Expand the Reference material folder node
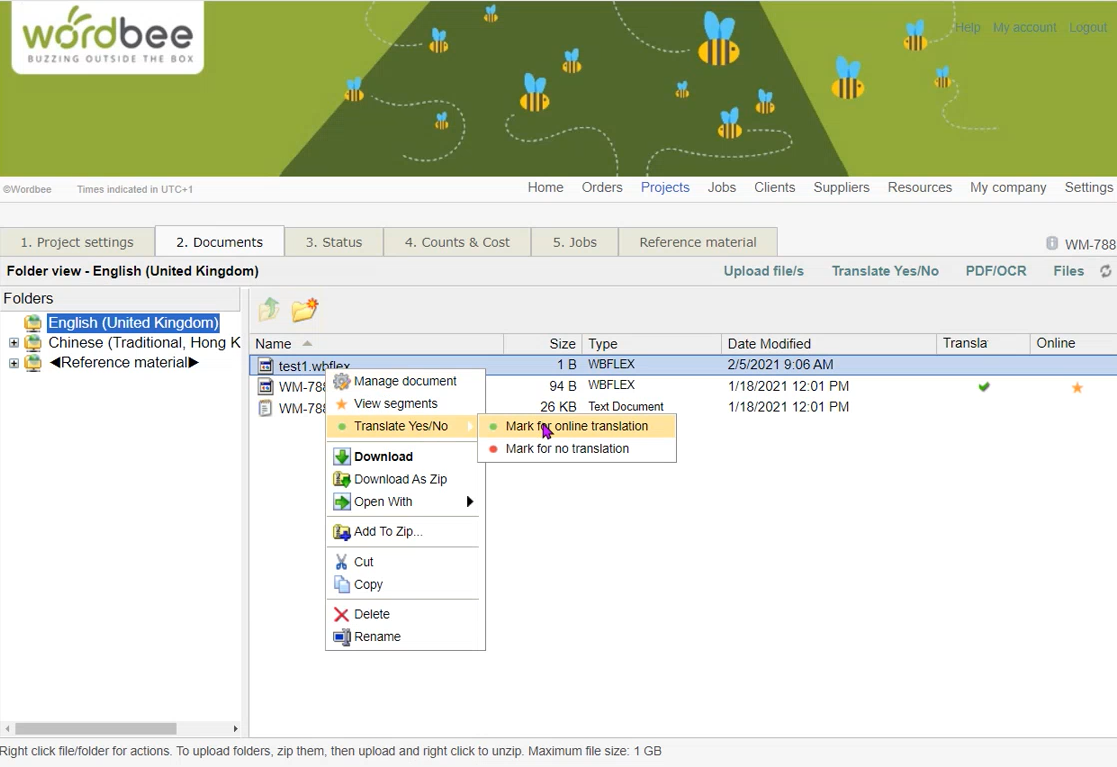 pyautogui.click(x=14, y=363)
